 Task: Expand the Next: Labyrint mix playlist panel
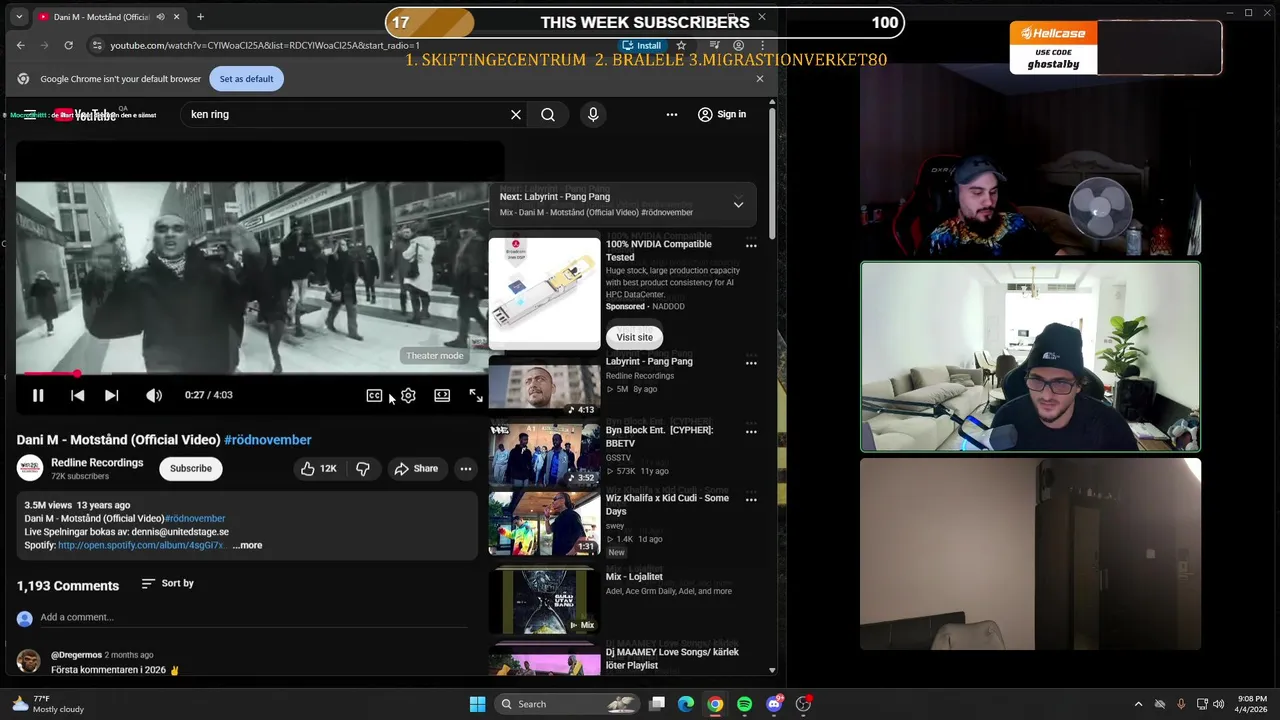738,204
